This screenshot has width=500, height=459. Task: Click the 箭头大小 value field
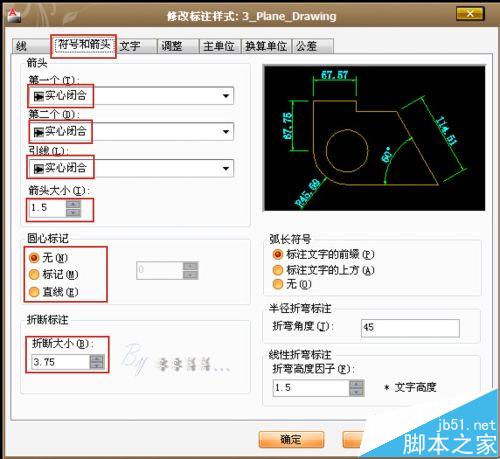[47, 208]
